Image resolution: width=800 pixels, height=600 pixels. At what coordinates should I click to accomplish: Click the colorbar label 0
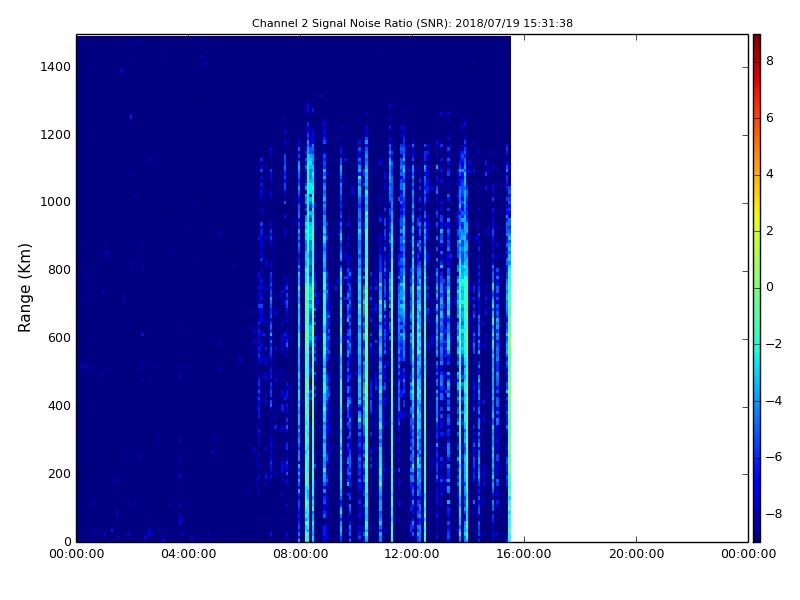tap(770, 287)
